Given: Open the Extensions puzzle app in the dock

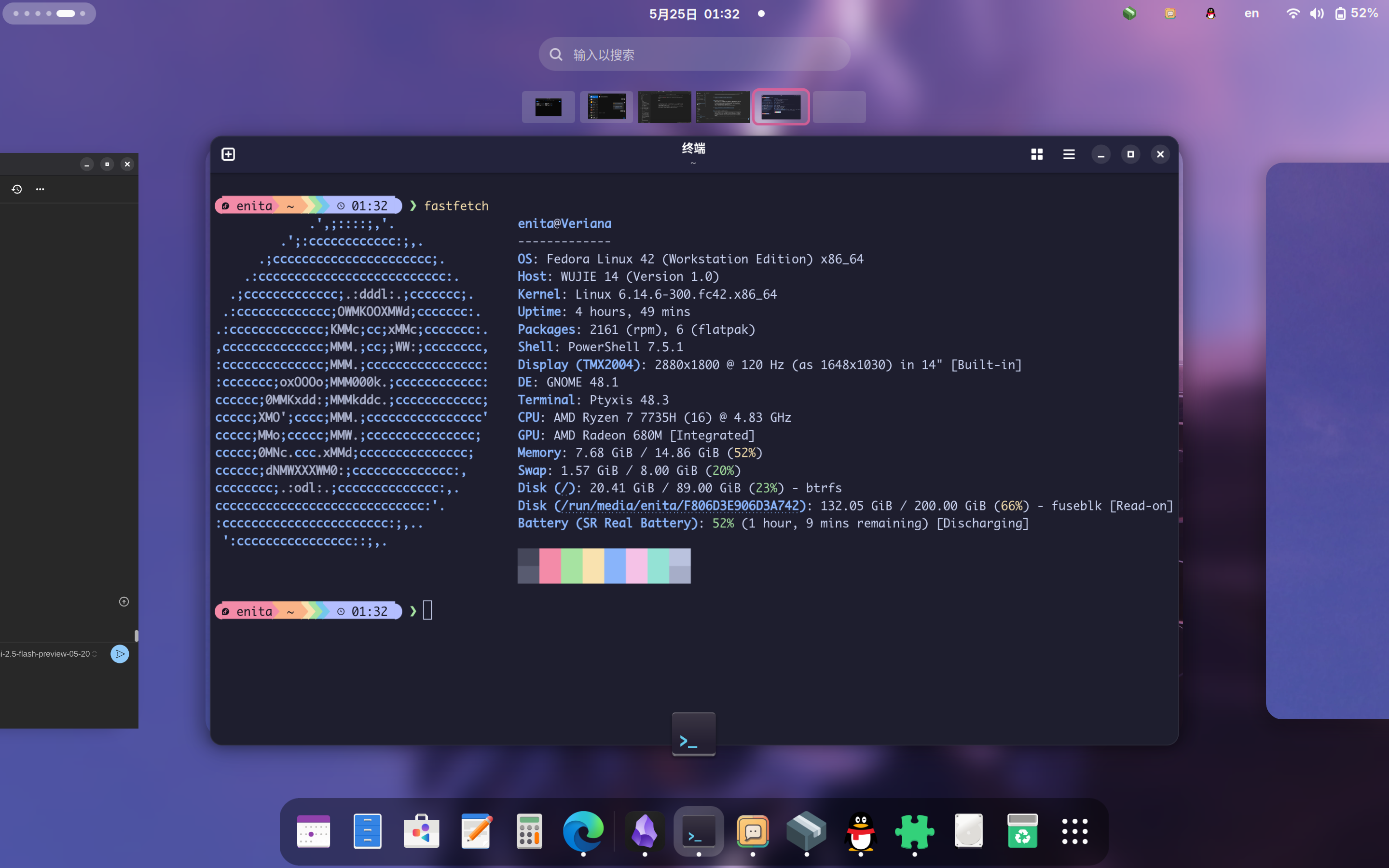Looking at the screenshot, I should coord(914,831).
